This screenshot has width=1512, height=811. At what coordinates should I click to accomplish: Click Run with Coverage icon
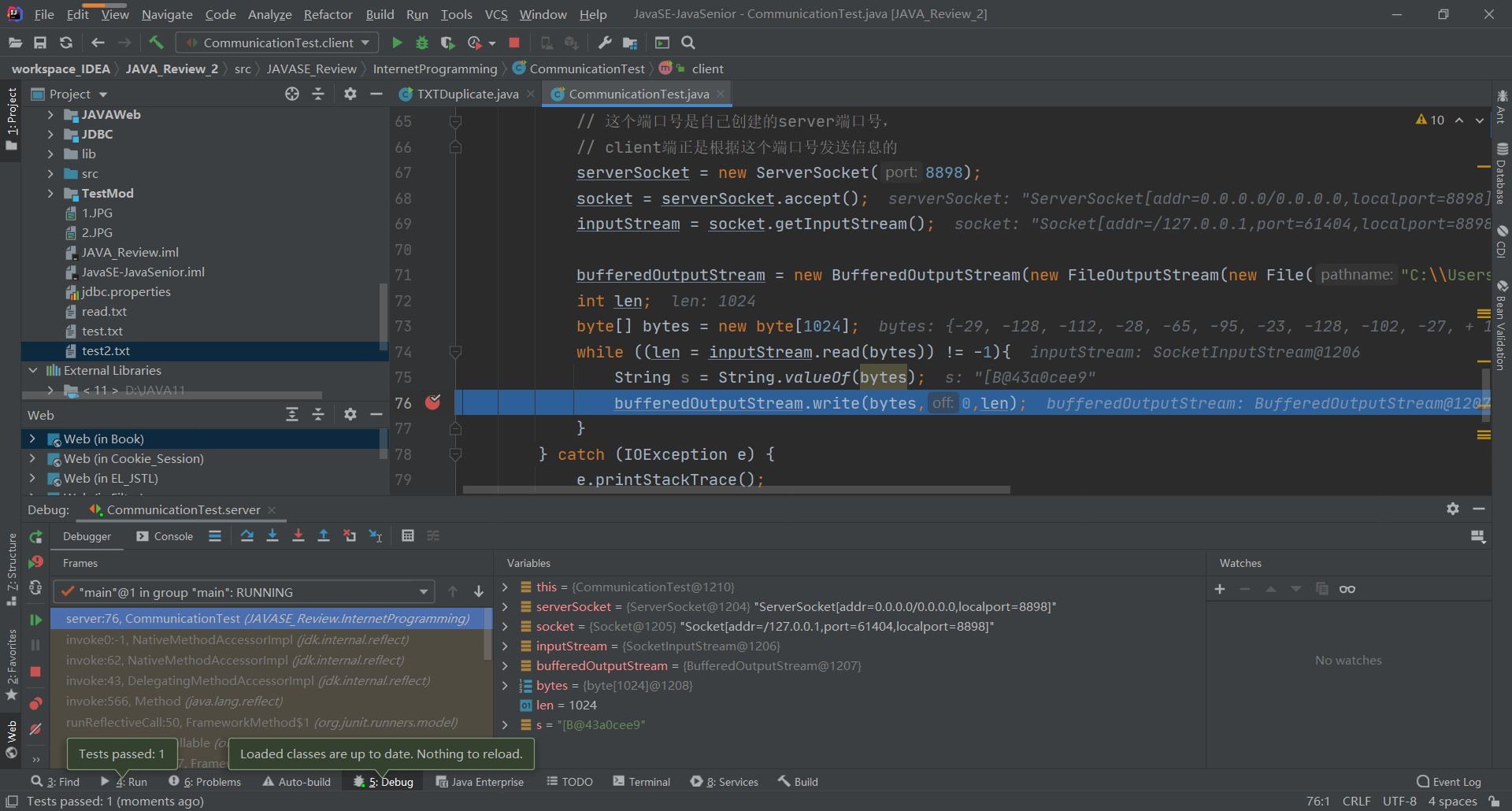[447, 43]
